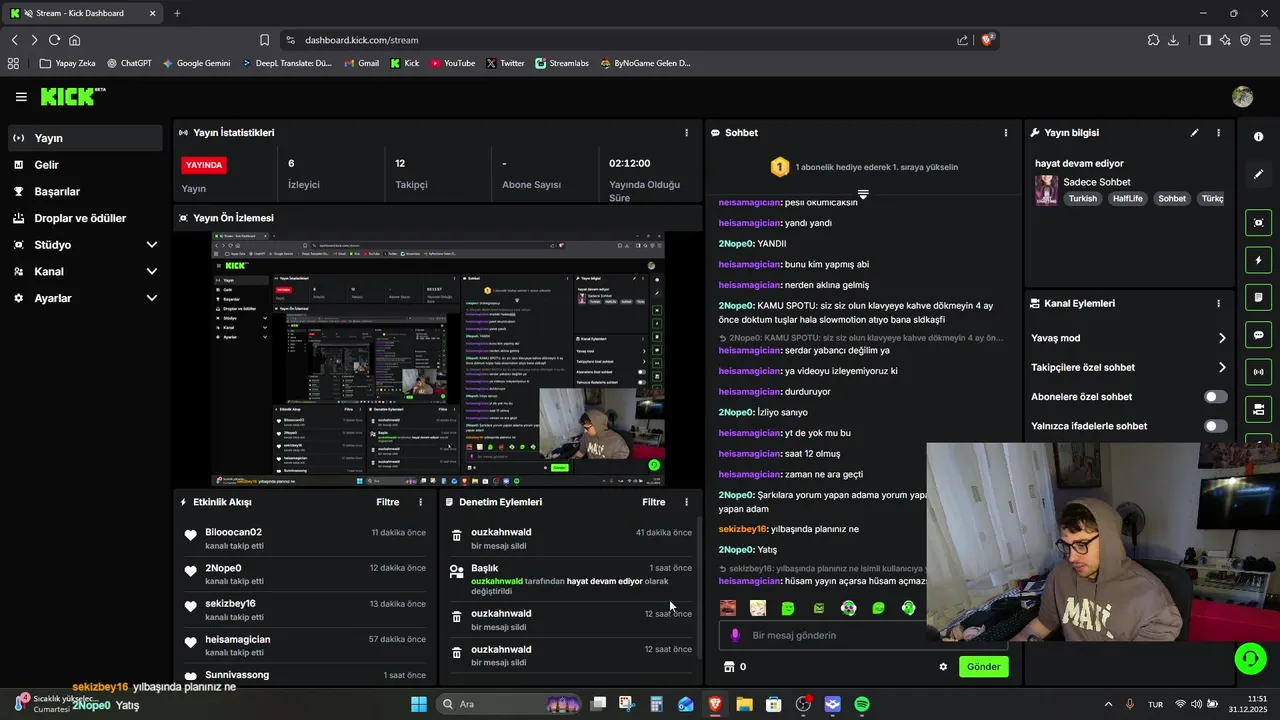Open the hamburger menu beside Kick logo
The width and height of the screenshot is (1280, 720).
point(21,97)
